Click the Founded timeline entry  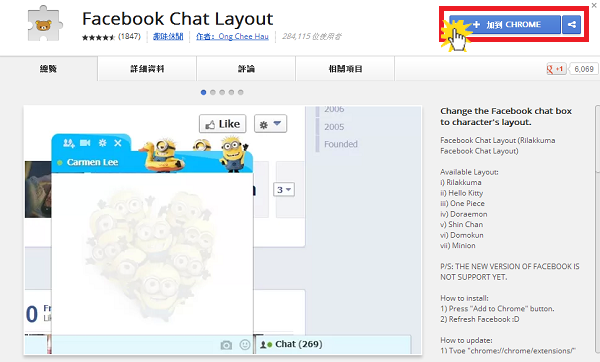[x=341, y=144]
